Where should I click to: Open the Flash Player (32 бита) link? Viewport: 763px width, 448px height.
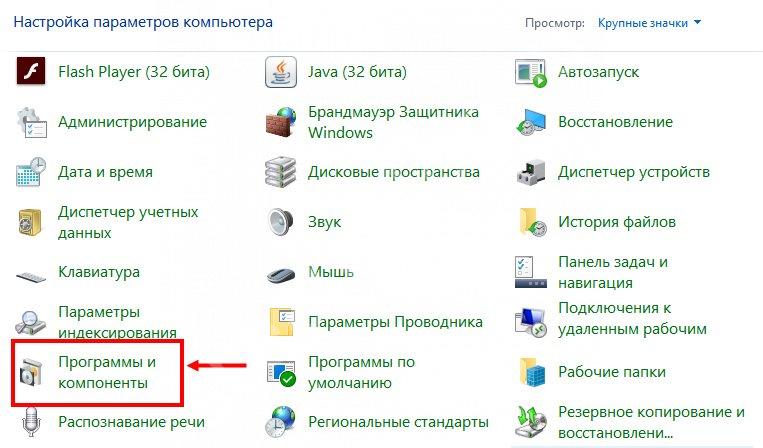(x=134, y=72)
